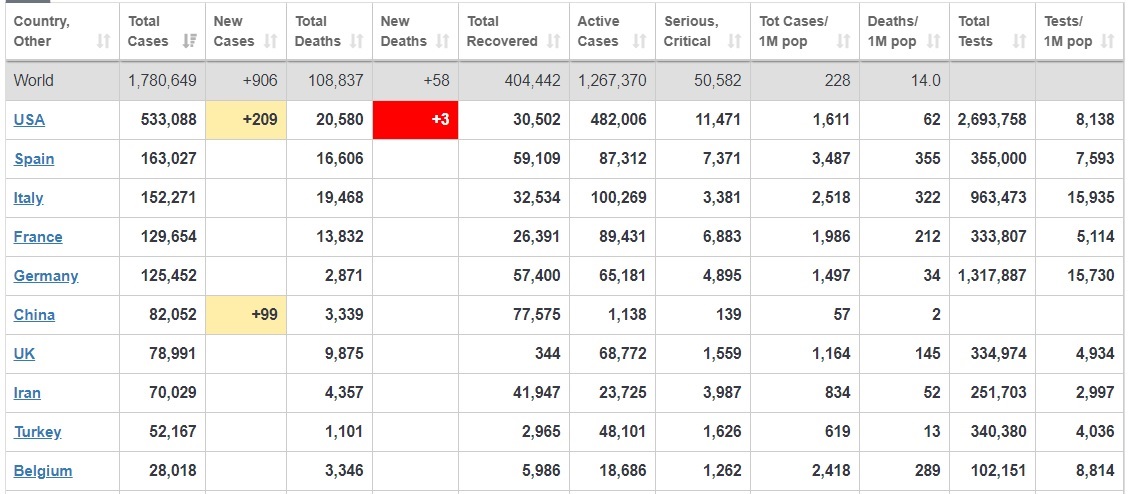Click France total tests 333,807

999,236
